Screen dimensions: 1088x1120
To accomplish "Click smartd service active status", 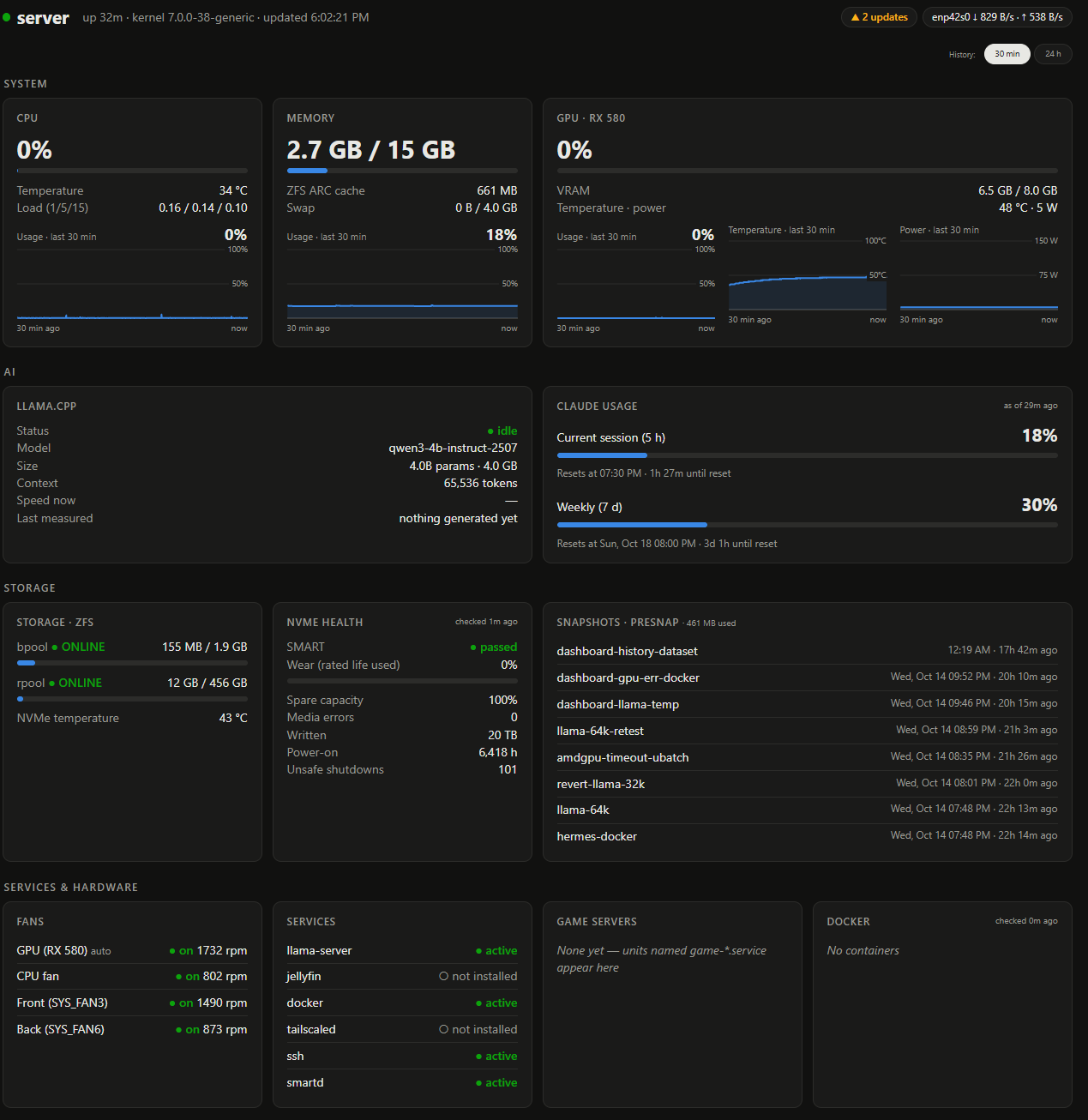I will [496, 1083].
